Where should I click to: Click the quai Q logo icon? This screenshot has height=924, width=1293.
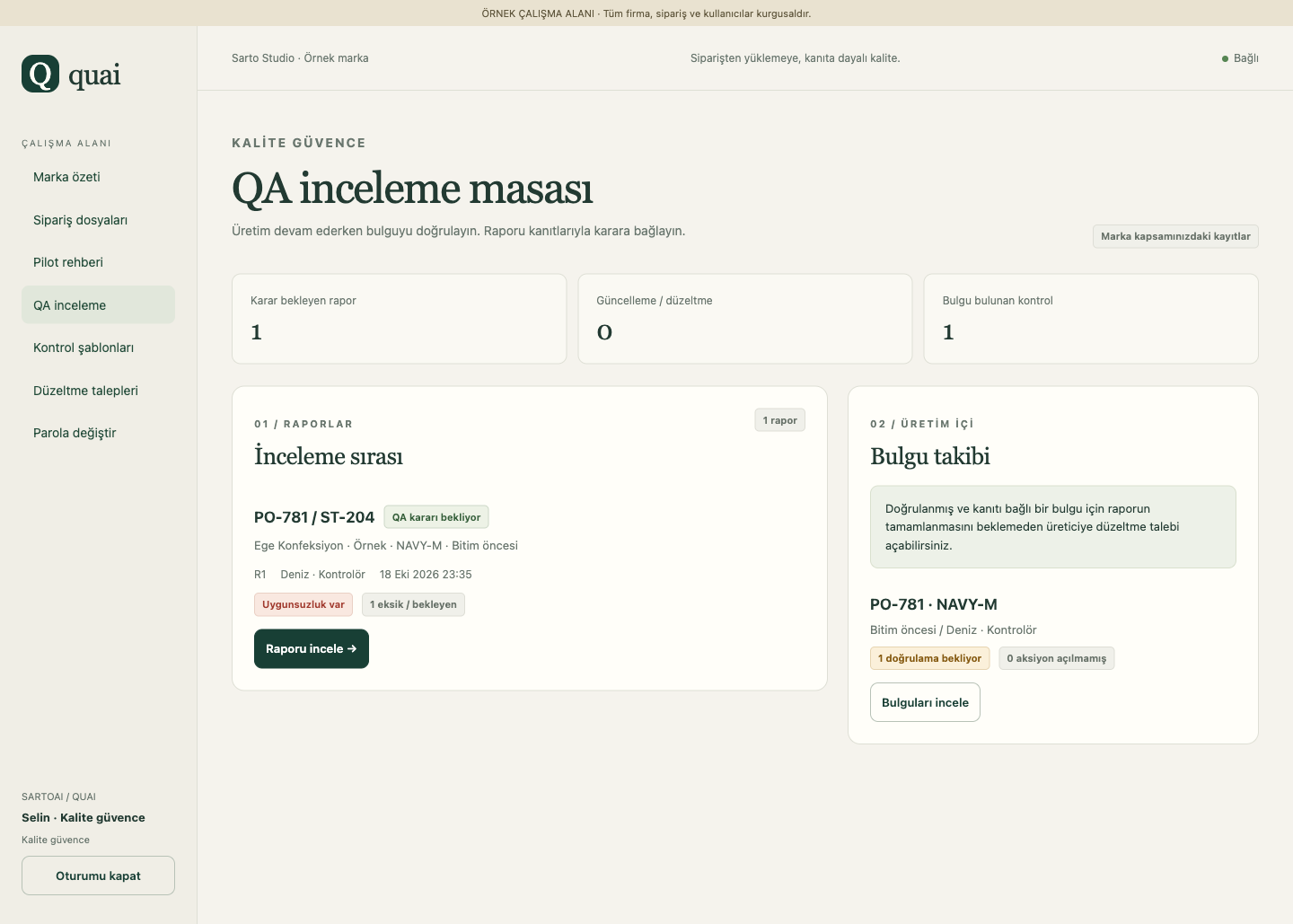point(40,74)
